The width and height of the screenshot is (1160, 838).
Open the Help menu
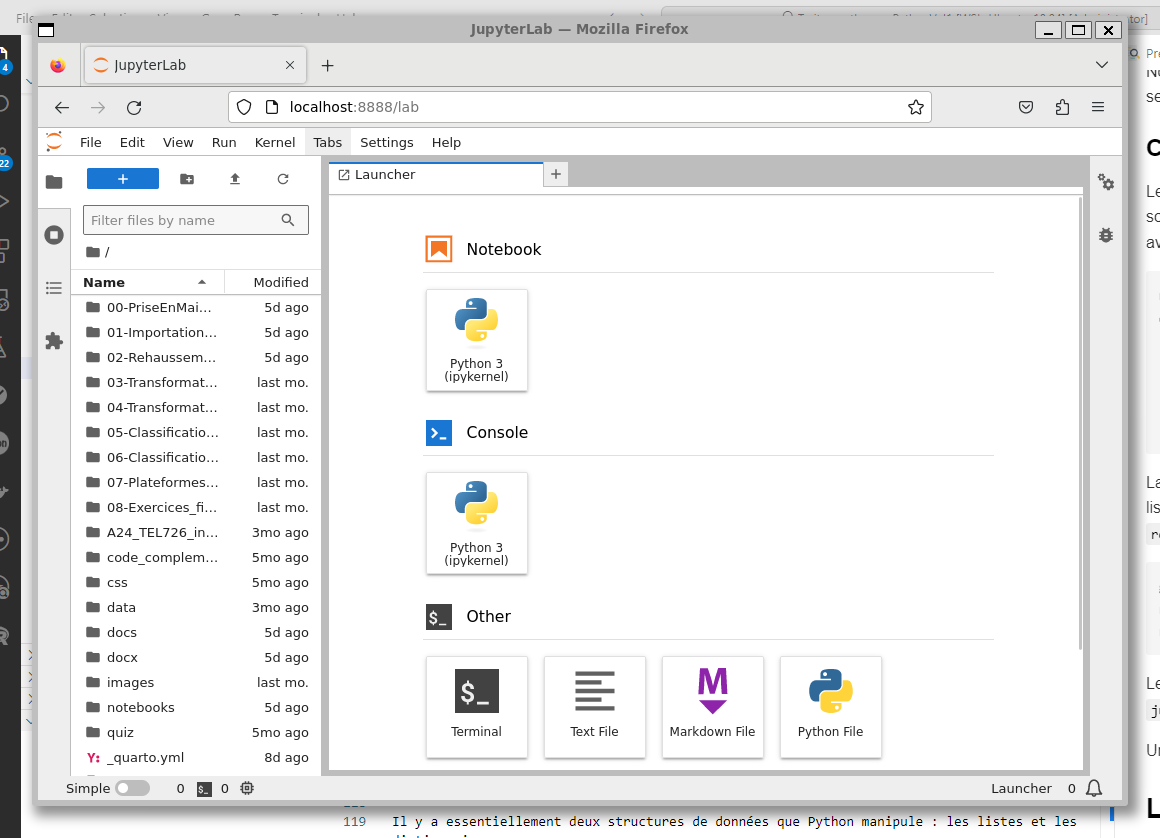pos(447,142)
